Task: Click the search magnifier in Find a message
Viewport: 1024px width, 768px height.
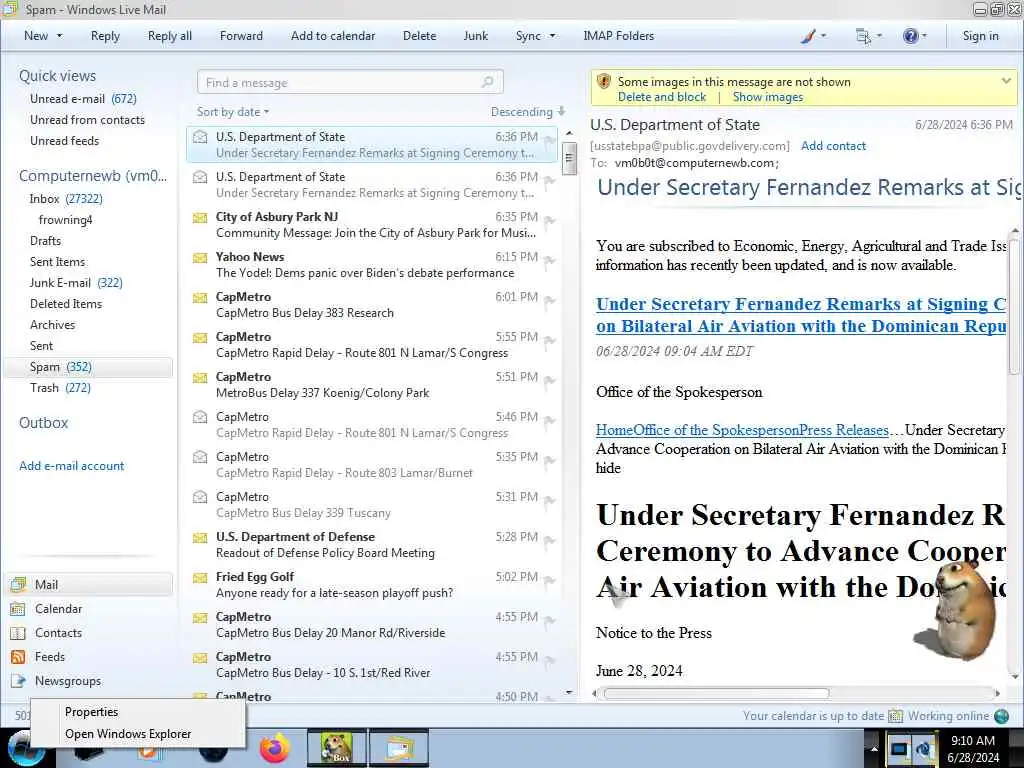Action: click(x=487, y=82)
